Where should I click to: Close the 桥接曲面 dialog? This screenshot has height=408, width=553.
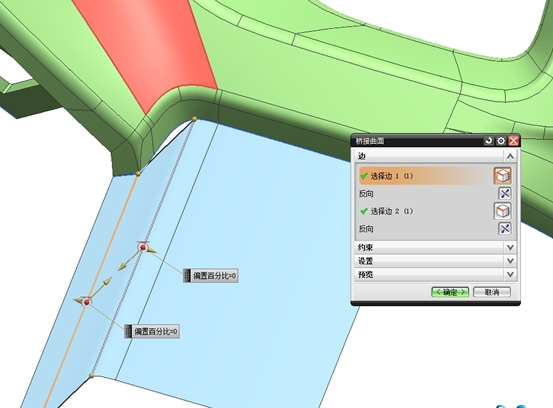tap(514, 141)
